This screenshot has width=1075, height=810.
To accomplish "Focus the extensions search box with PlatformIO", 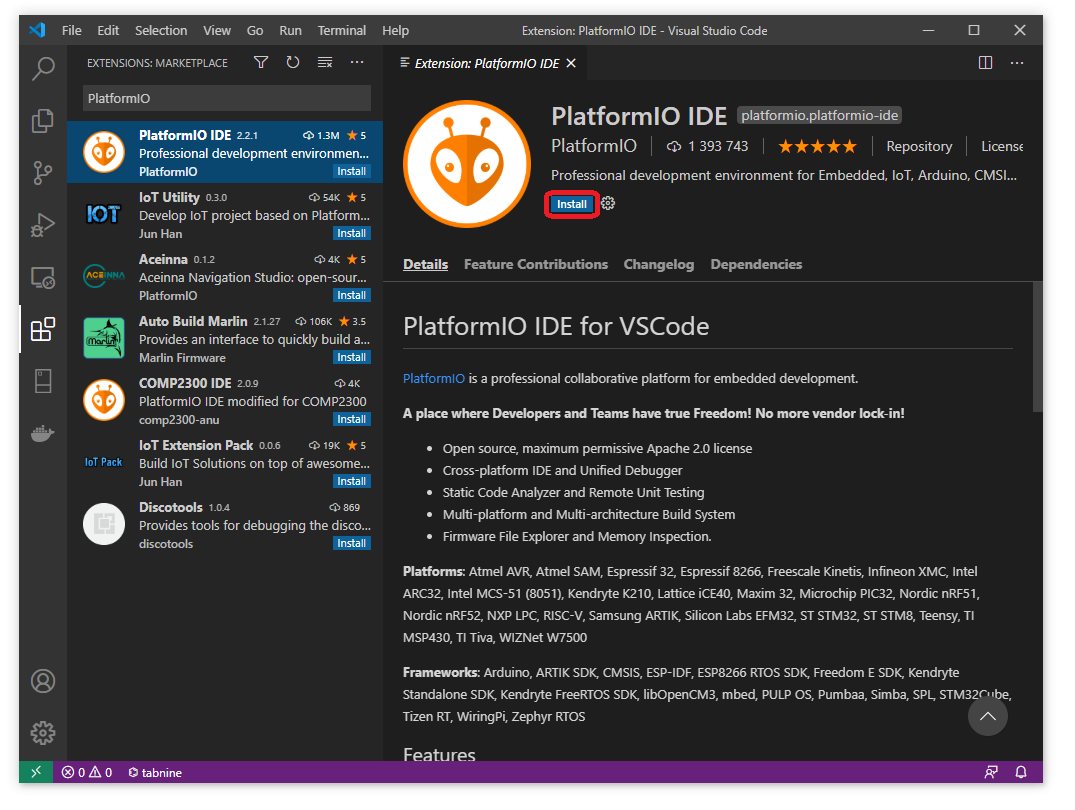I will click(x=226, y=98).
